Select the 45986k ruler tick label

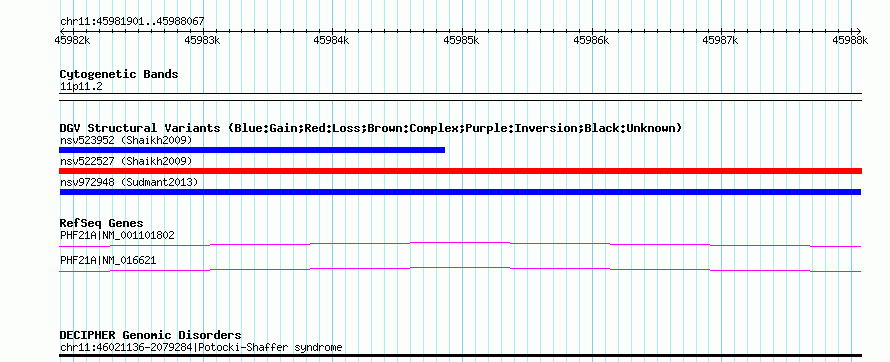(x=590, y=40)
